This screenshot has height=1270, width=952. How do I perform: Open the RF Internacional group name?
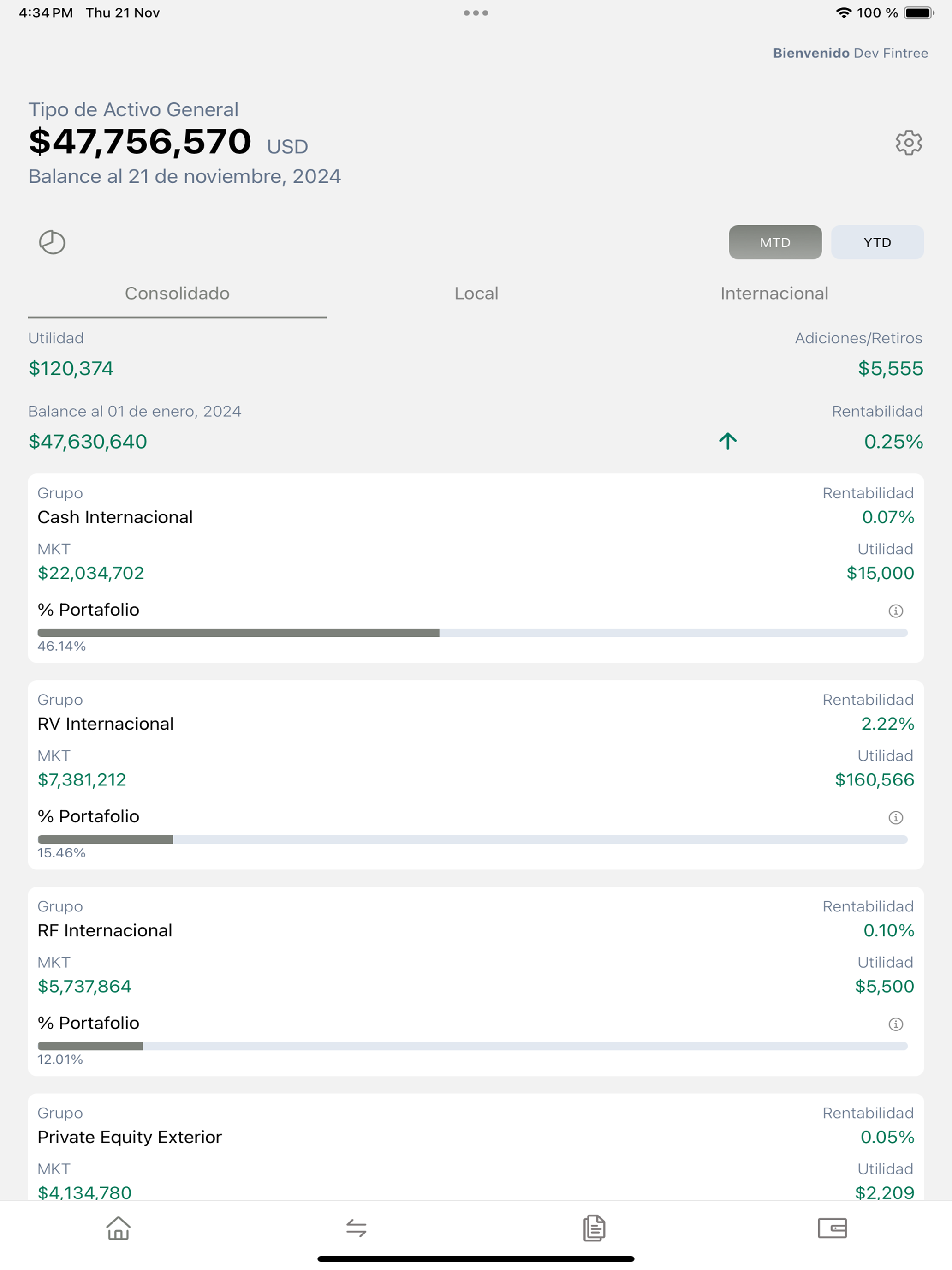[x=105, y=931]
